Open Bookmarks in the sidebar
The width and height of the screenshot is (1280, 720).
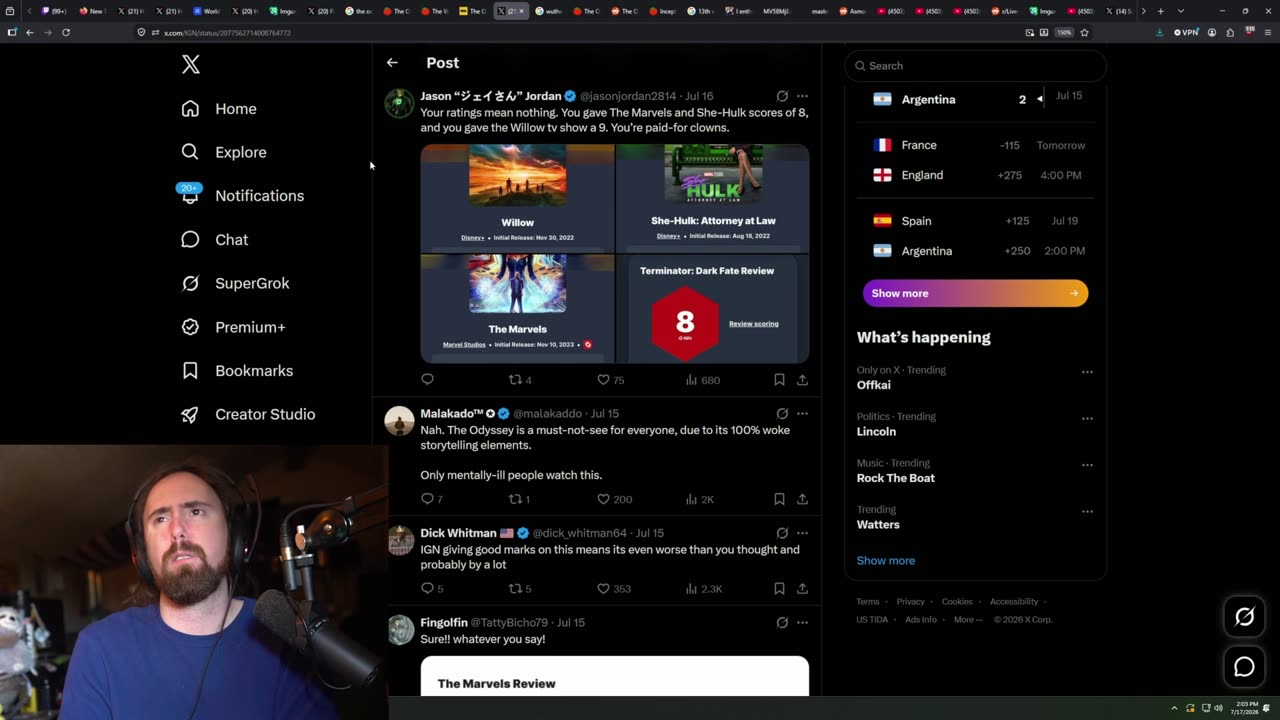(237, 371)
